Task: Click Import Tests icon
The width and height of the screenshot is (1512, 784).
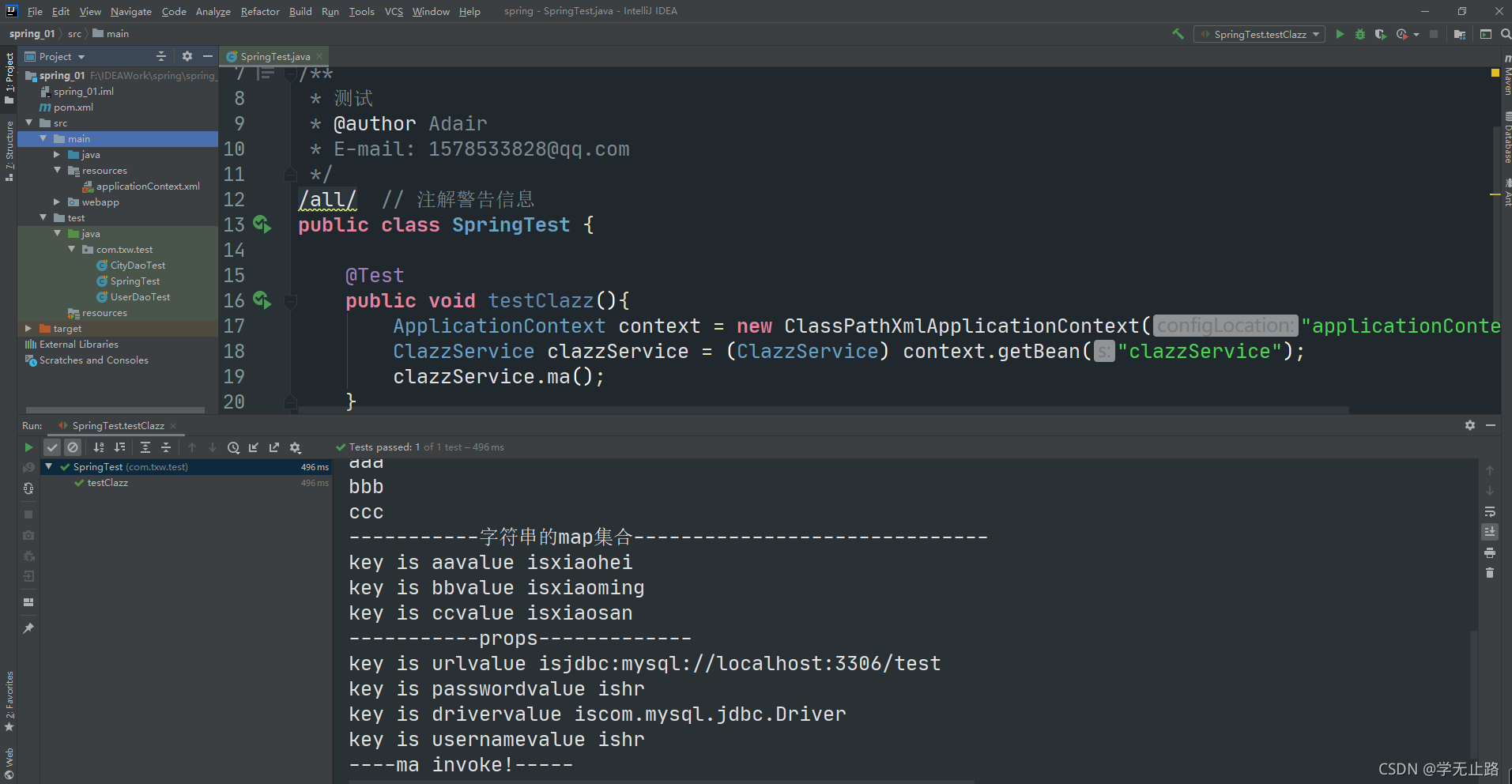Action: click(254, 447)
